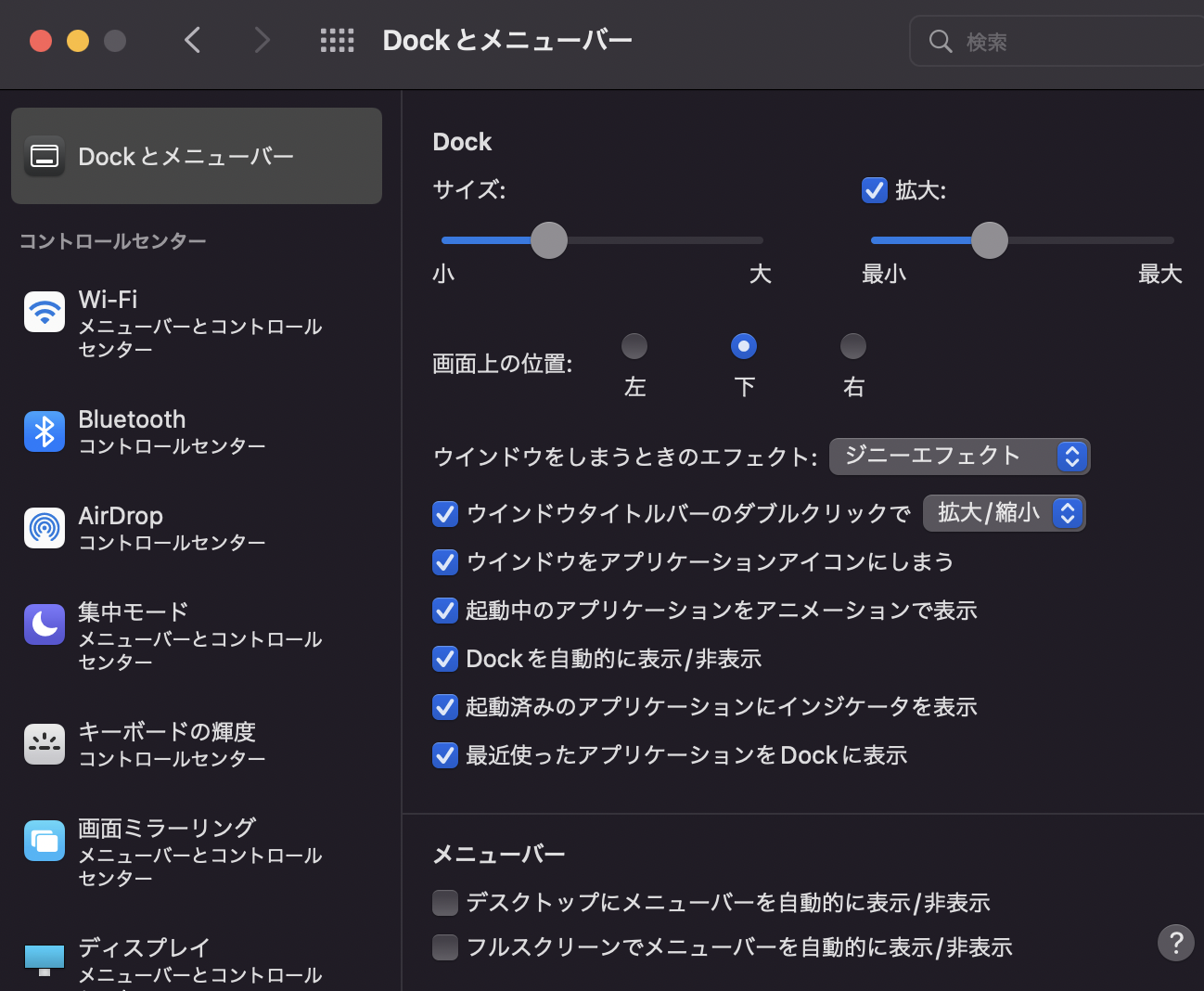1204x991 pixels.
Task: Click the Dockとメニューバー sidebar icon
Action: pos(45,156)
